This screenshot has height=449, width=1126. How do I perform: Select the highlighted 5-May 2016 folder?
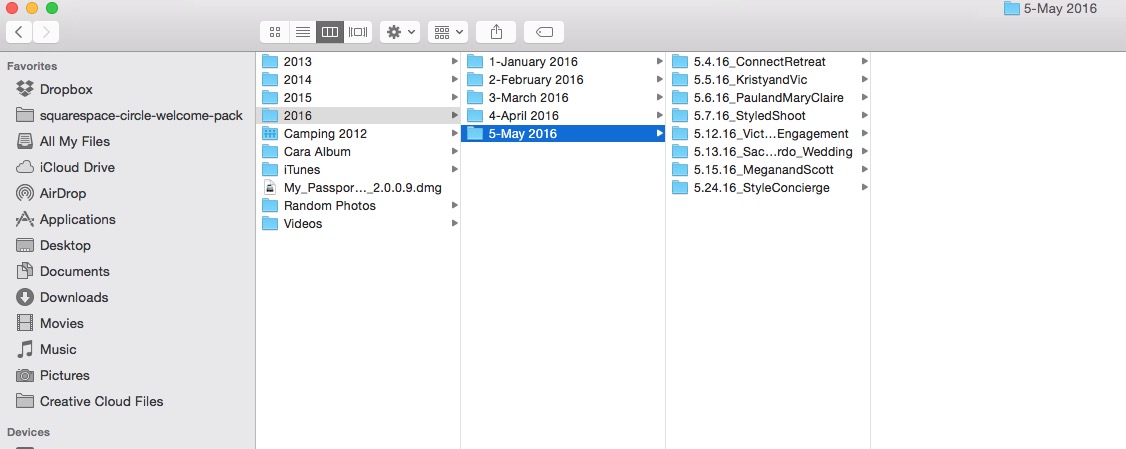coord(563,134)
